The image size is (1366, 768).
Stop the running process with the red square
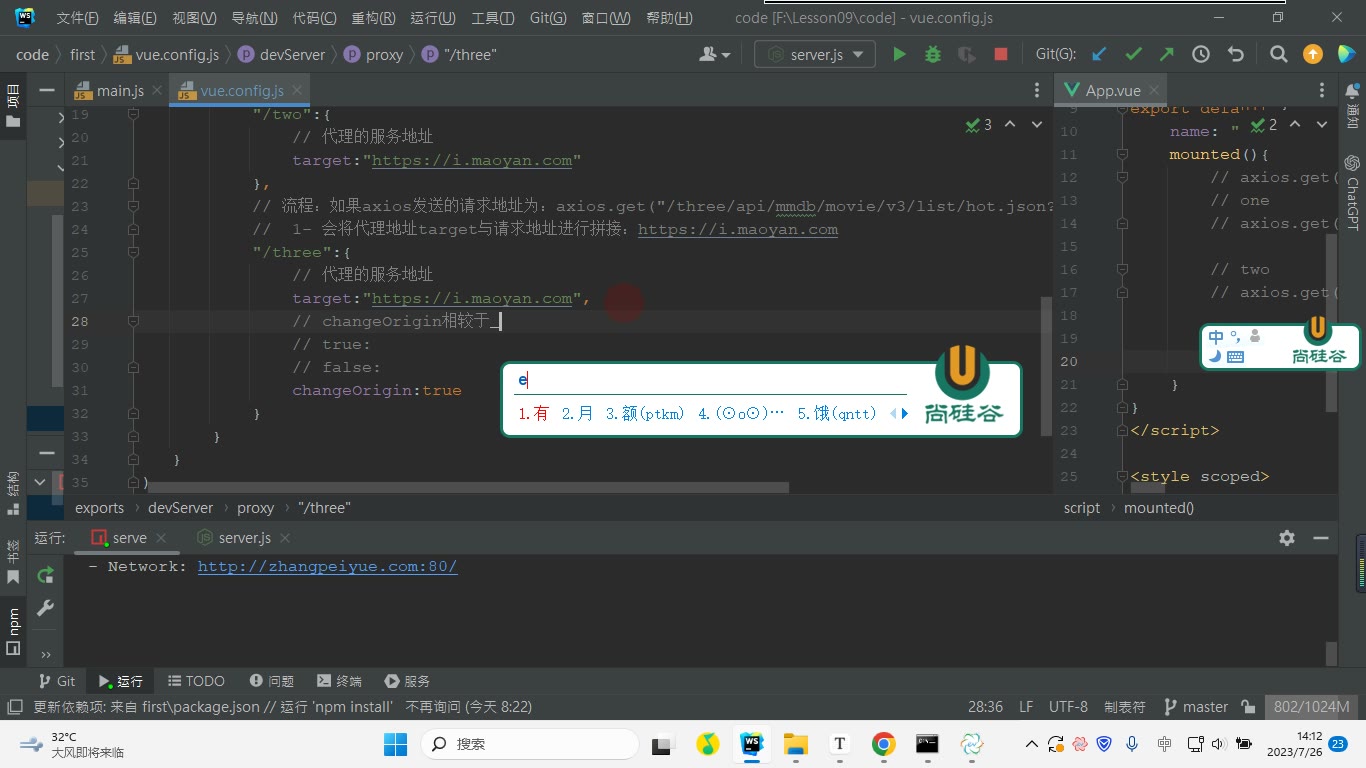click(x=1000, y=55)
